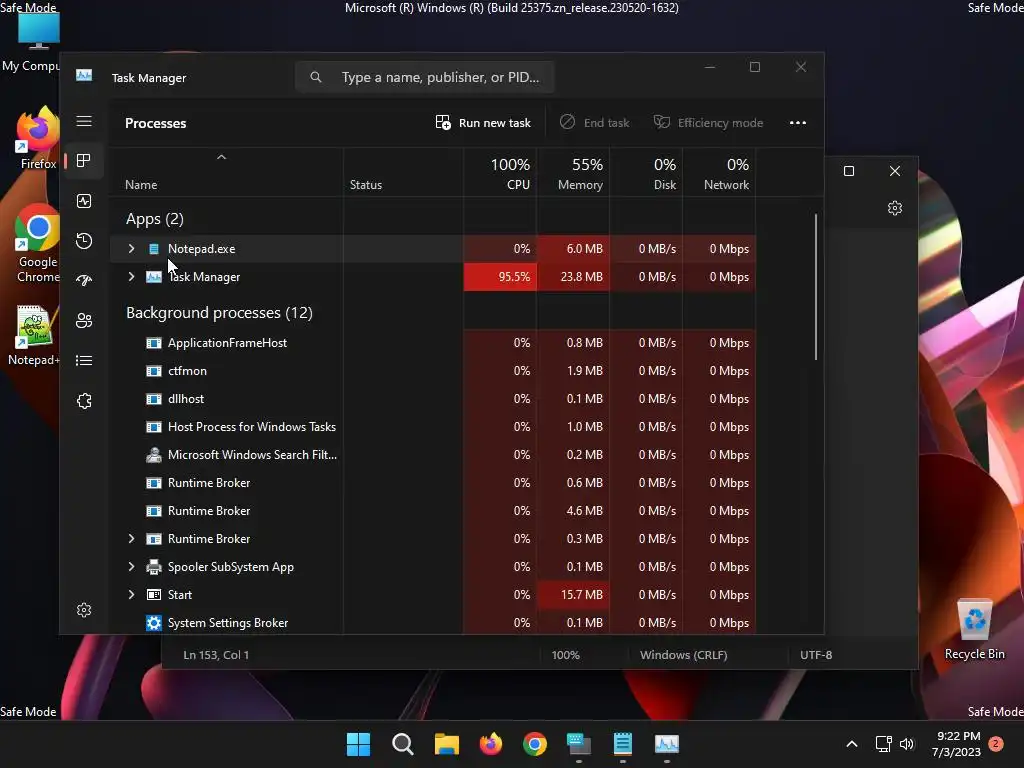Select the dllhost process row
The height and width of the screenshot is (768, 1024).
pos(432,399)
